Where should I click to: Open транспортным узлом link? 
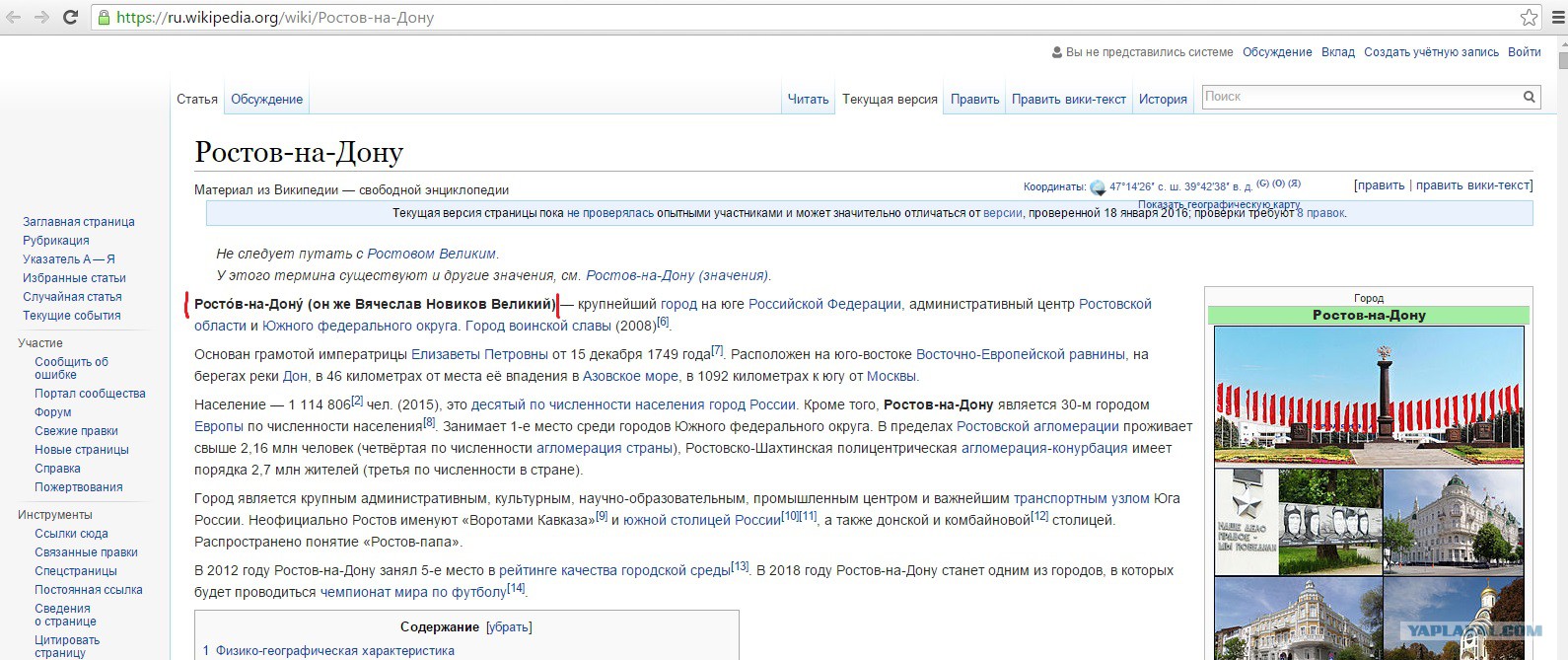(x=1082, y=498)
